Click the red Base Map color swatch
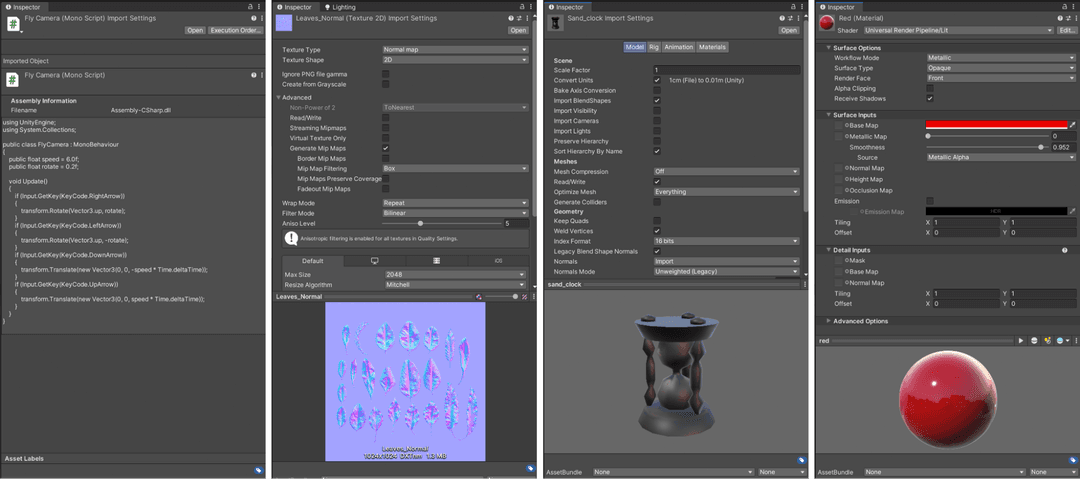1080x479 pixels. (996, 125)
